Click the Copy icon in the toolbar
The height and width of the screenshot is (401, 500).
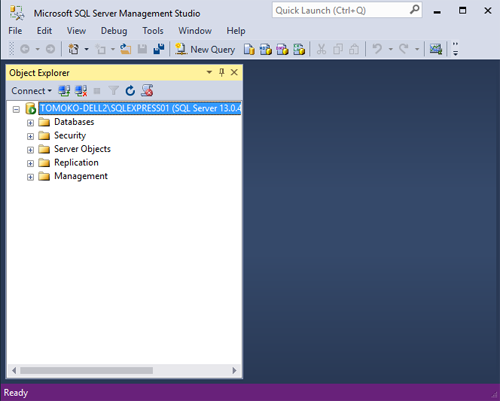(338, 49)
